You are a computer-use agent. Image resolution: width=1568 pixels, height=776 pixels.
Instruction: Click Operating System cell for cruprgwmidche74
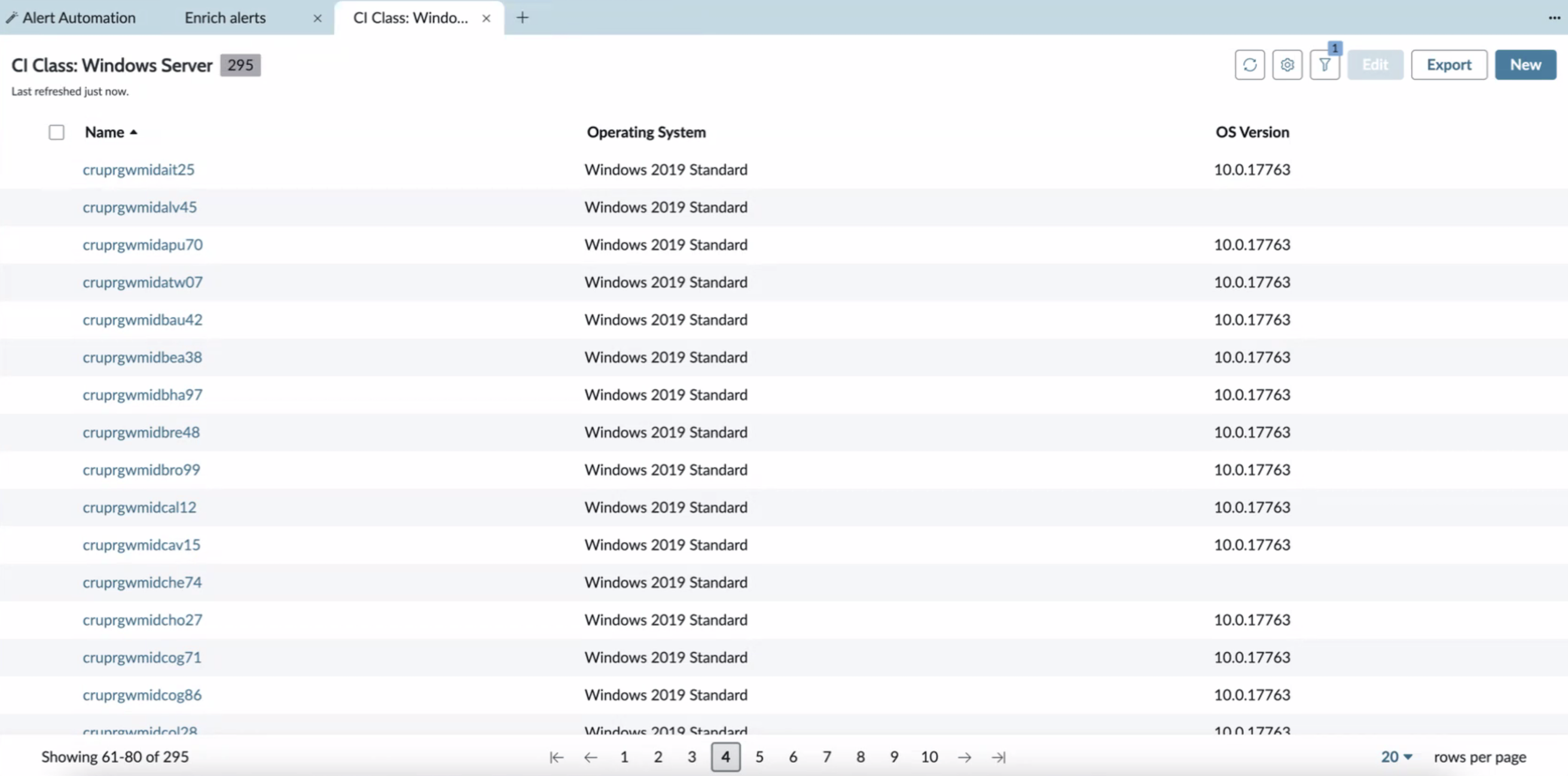666,583
